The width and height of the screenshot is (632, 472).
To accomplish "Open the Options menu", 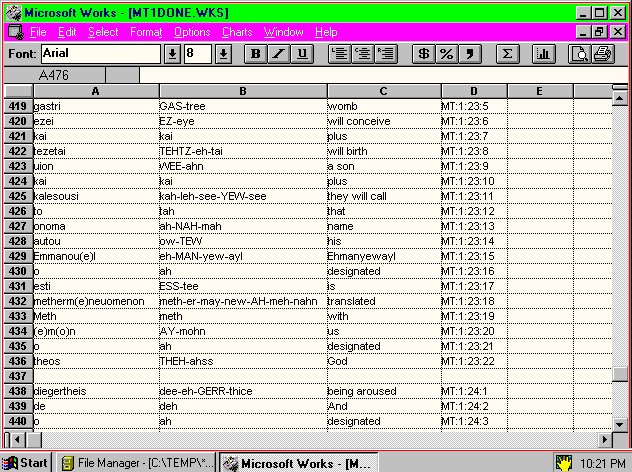I will coord(192,32).
